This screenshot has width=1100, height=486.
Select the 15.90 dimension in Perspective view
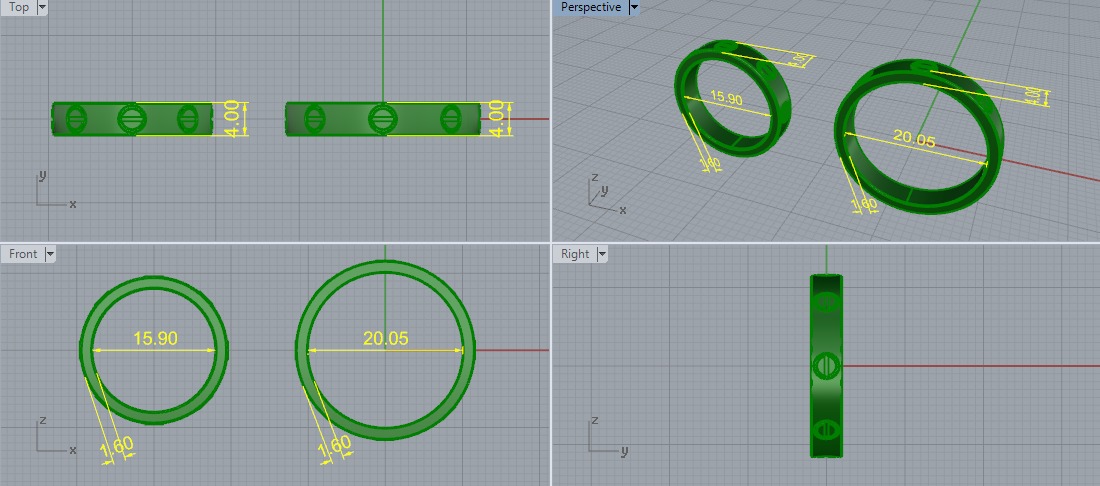click(726, 98)
